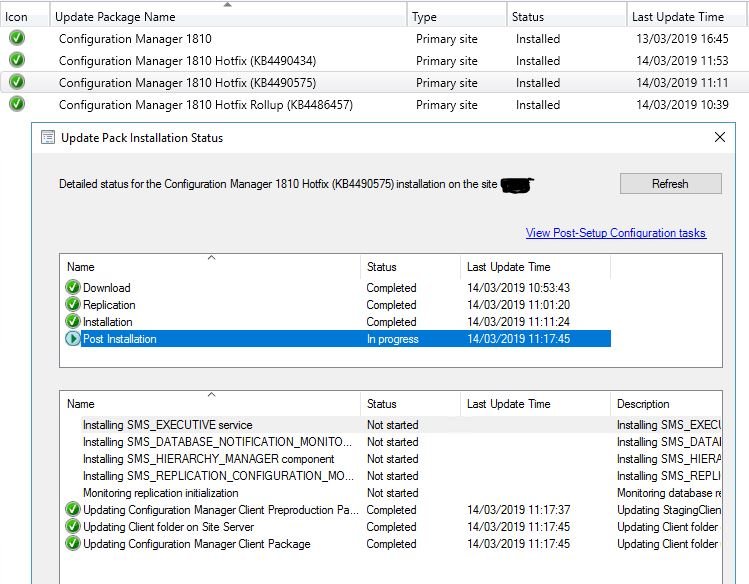Click green check icon for Hotfix KB4490575 row
The image size is (749, 584).
17,82
